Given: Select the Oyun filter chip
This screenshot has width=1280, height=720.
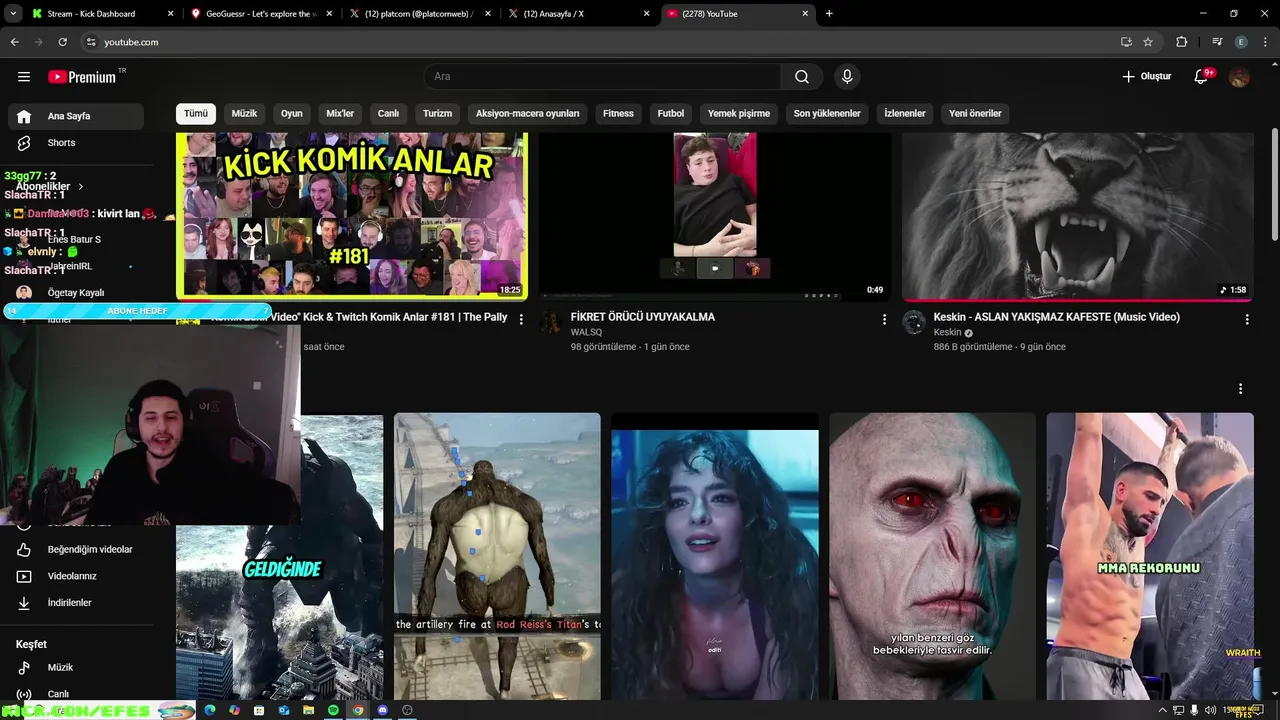Looking at the screenshot, I should point(292,113).
